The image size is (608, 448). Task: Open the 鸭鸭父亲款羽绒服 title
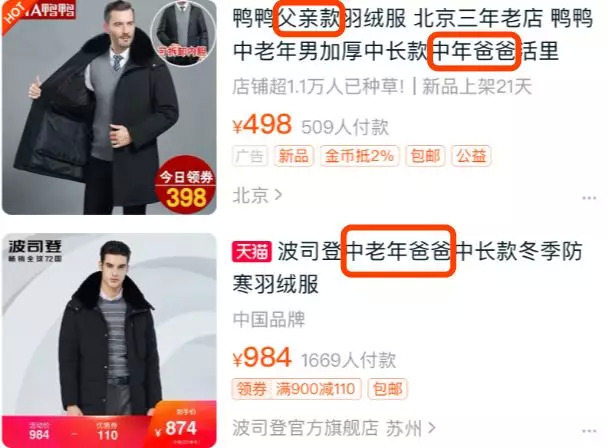[x=413, y=35]
